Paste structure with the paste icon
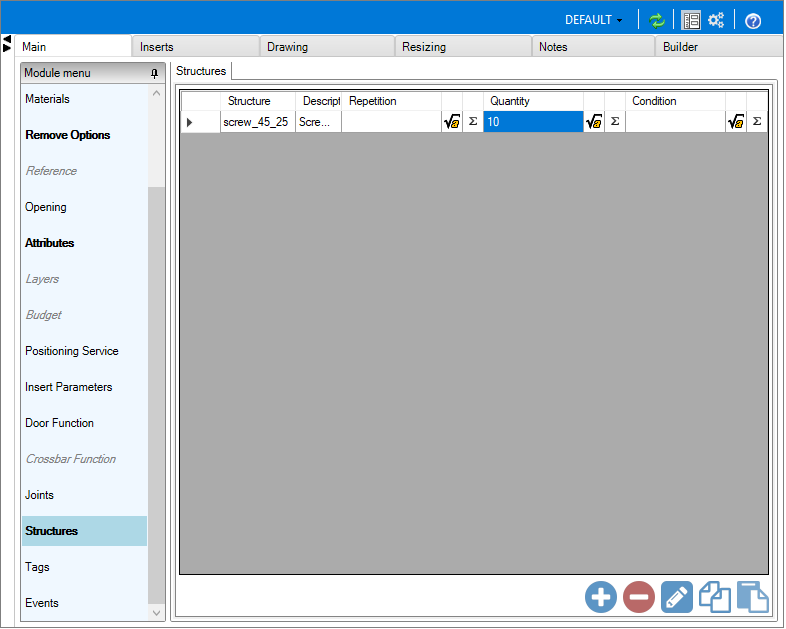The height and width of the screenshot is (629, 786). pos(752,597)
